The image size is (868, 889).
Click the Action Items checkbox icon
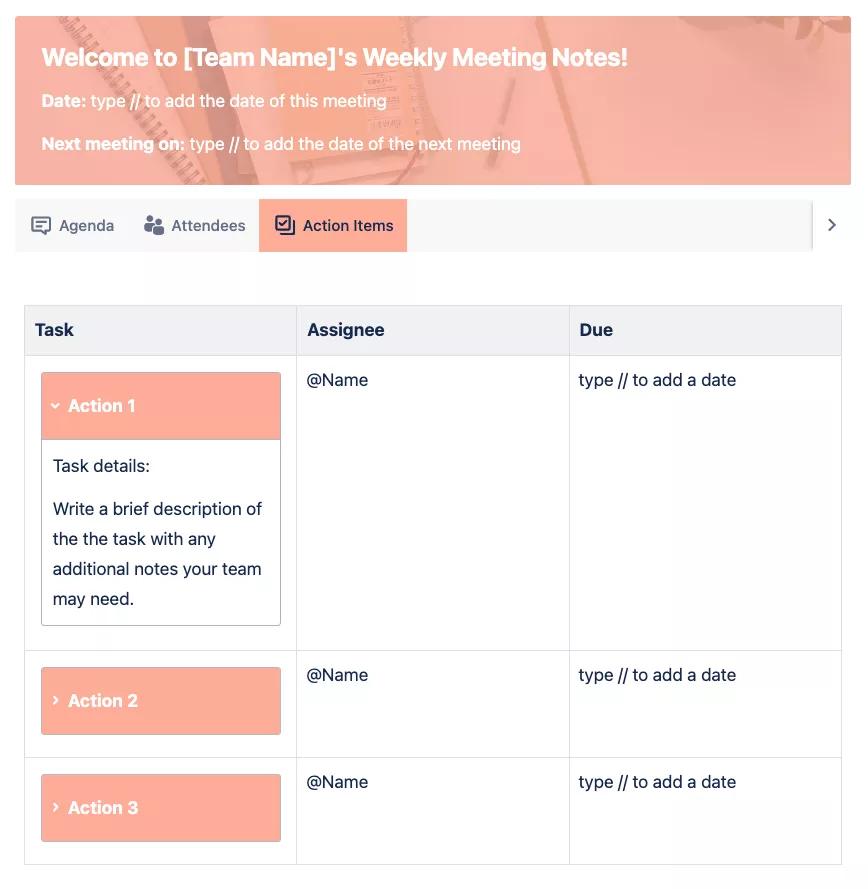(284, 224)
